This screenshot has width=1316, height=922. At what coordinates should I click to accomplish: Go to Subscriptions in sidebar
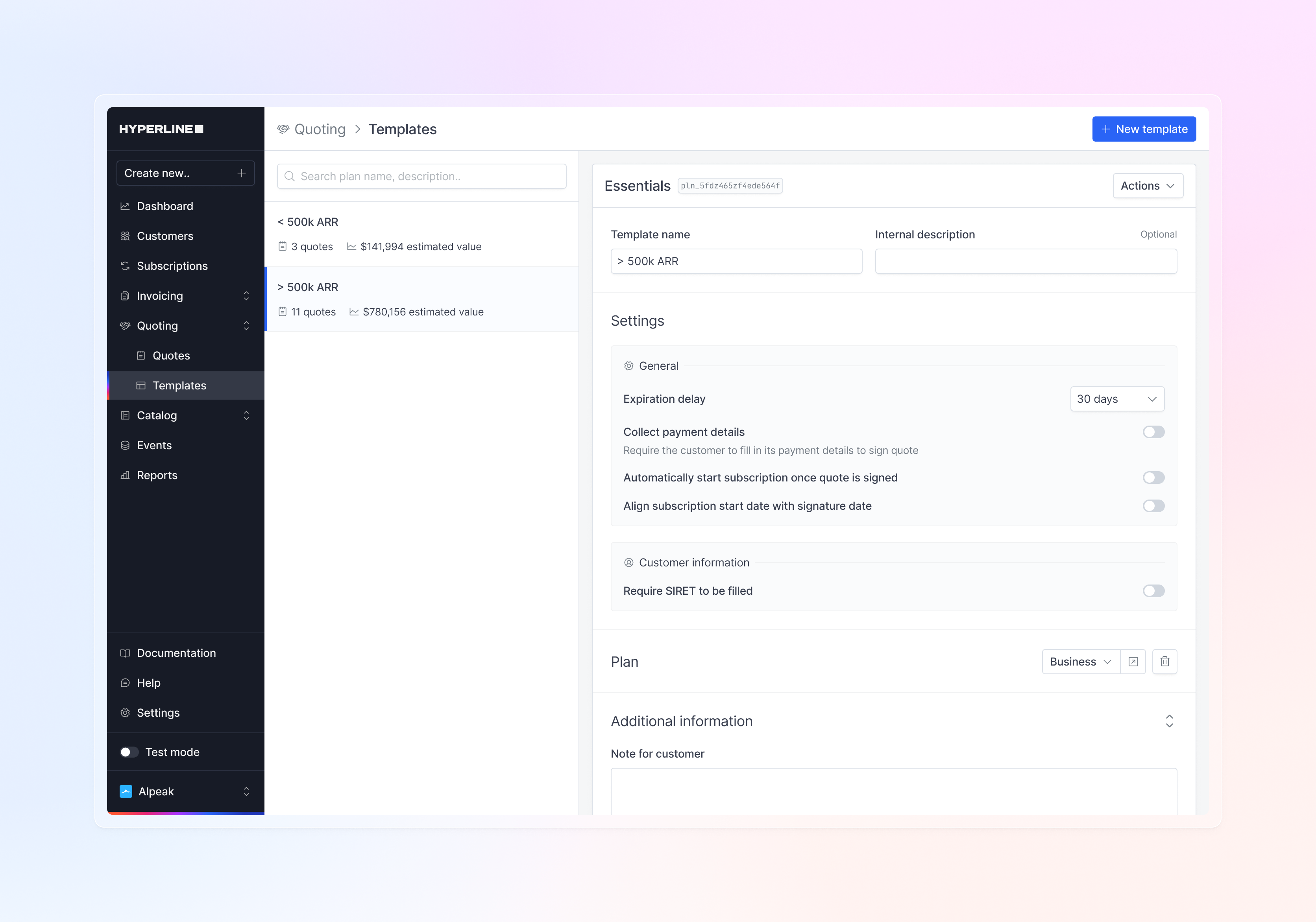[x=172, y=266]
